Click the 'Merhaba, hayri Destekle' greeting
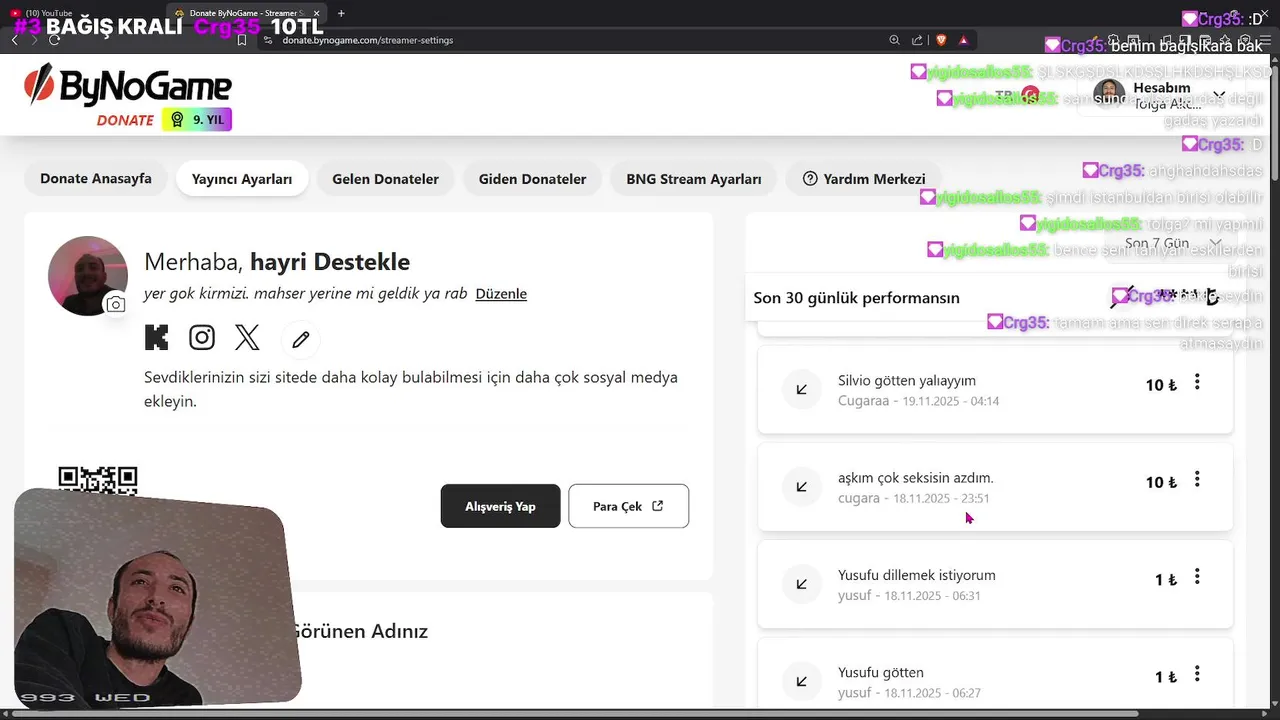This screenshot has width=1280, height=720. [x=277, y=262]
